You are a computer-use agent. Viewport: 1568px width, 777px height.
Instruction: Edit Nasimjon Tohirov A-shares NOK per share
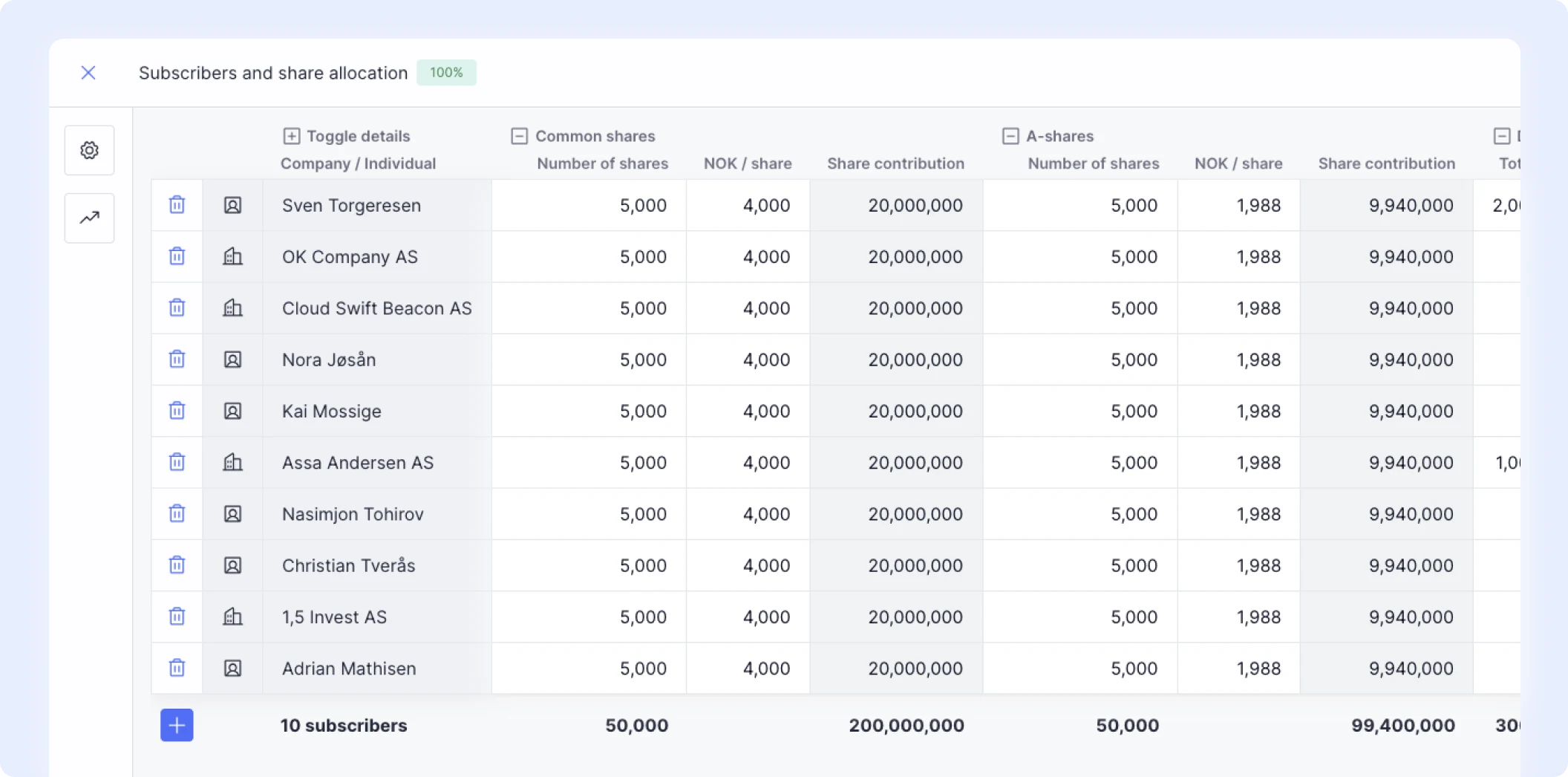point(1238,514)
